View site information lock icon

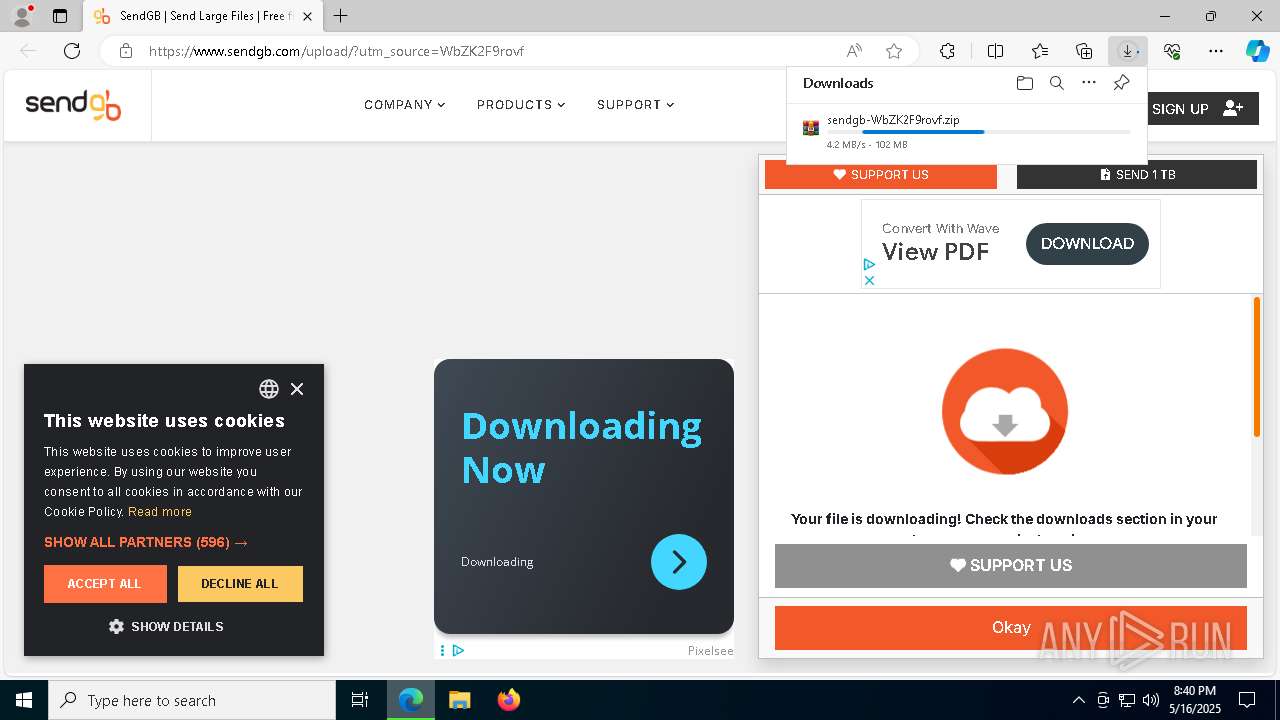point(126,51)
